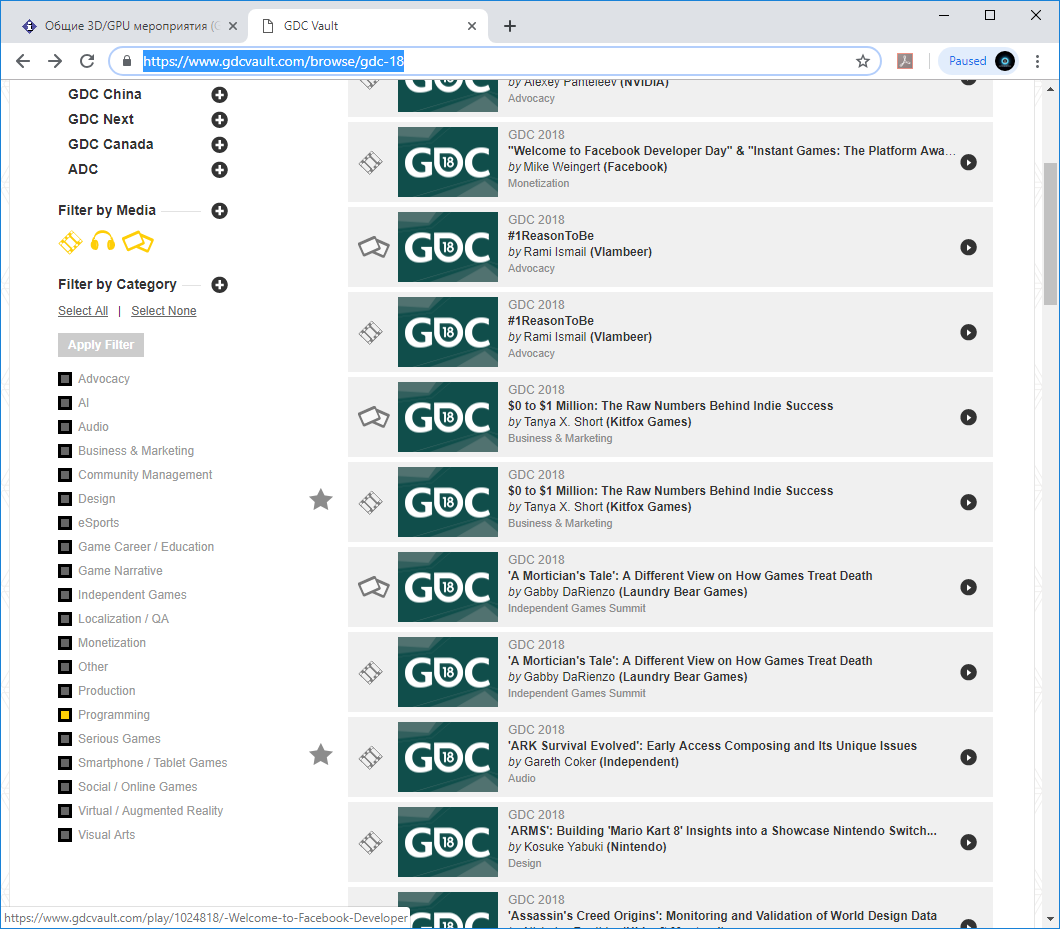Expand the Filter by Media section
Screen dimensions: 1060x929
click(219, 211)
